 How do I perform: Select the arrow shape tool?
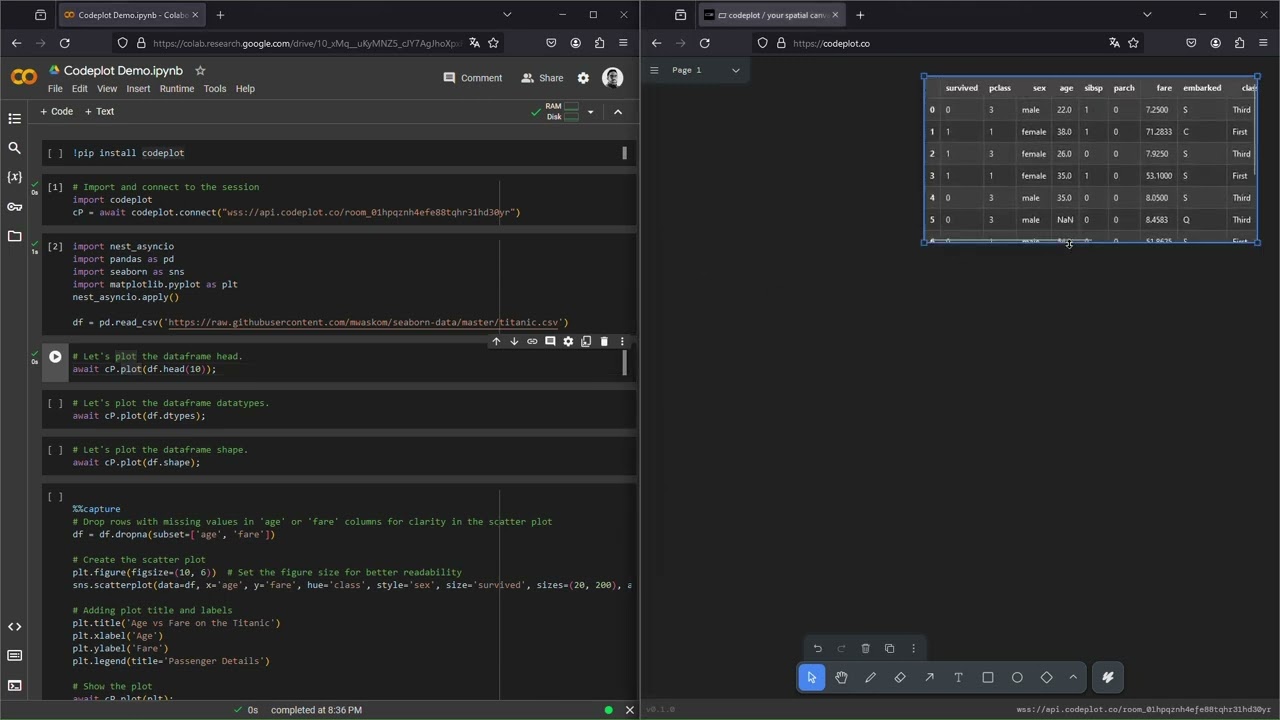point(929,677)
